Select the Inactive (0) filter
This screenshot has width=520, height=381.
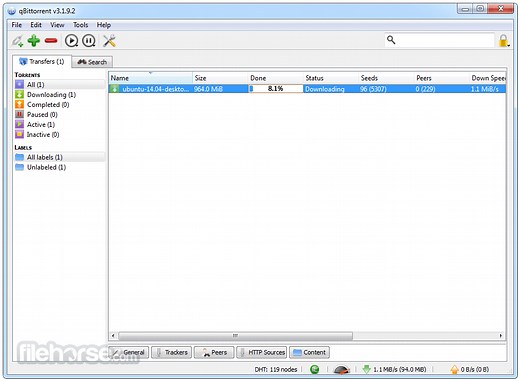click(x=60, y=135)
